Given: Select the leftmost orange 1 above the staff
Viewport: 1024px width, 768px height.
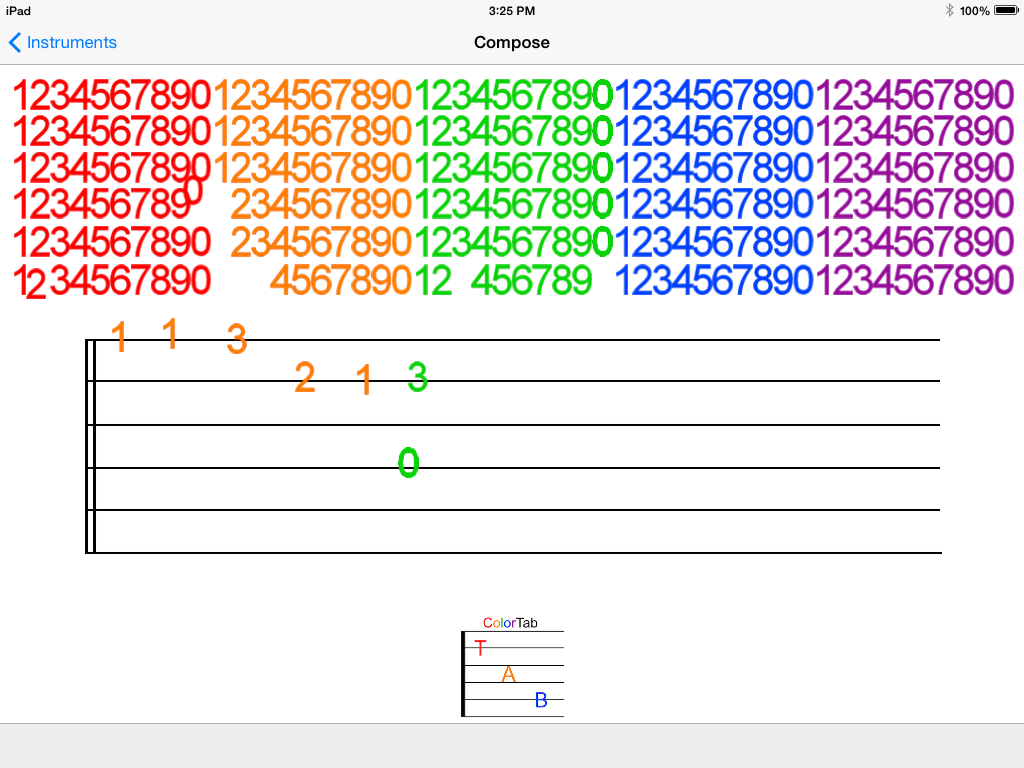Looking at the screenshot, I should 120,337.
